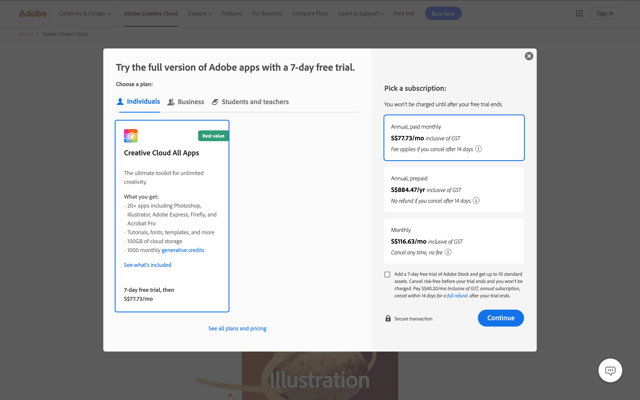The width and height of the screenshot is (640, 400).
Task: Select the Annual, prepaid subscription option
Action: (x=453, y=189)
